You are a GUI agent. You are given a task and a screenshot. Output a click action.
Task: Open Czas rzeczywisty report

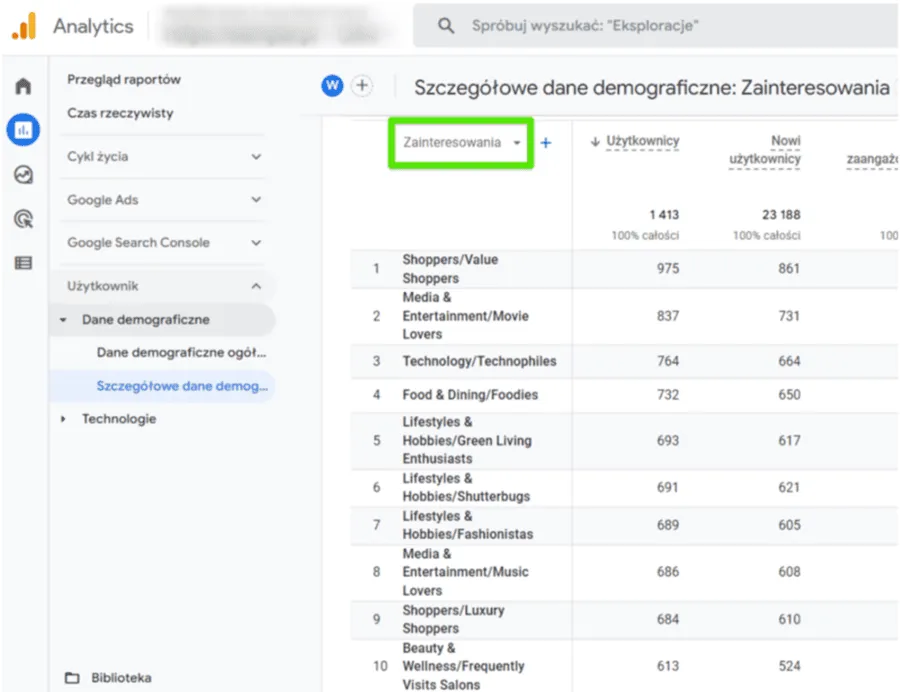tap(120, 113)
